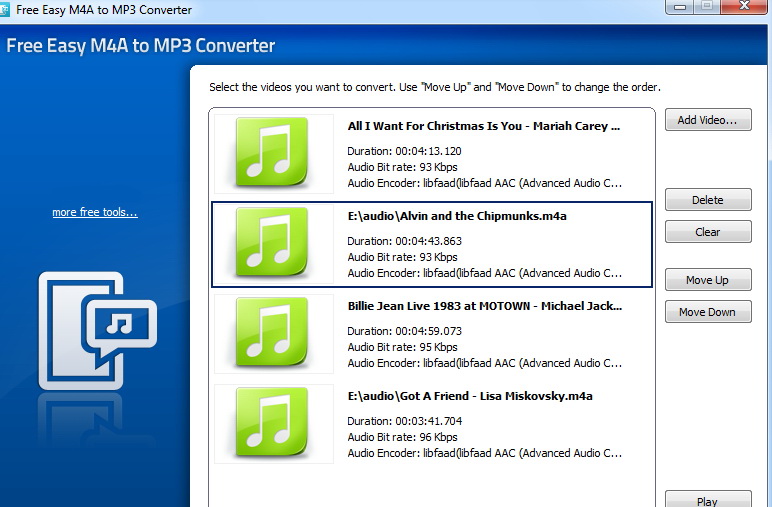The image size is (772, 507).
Task: Select "All I Want For Christmas Is You" title
Action: pos(483,126)
